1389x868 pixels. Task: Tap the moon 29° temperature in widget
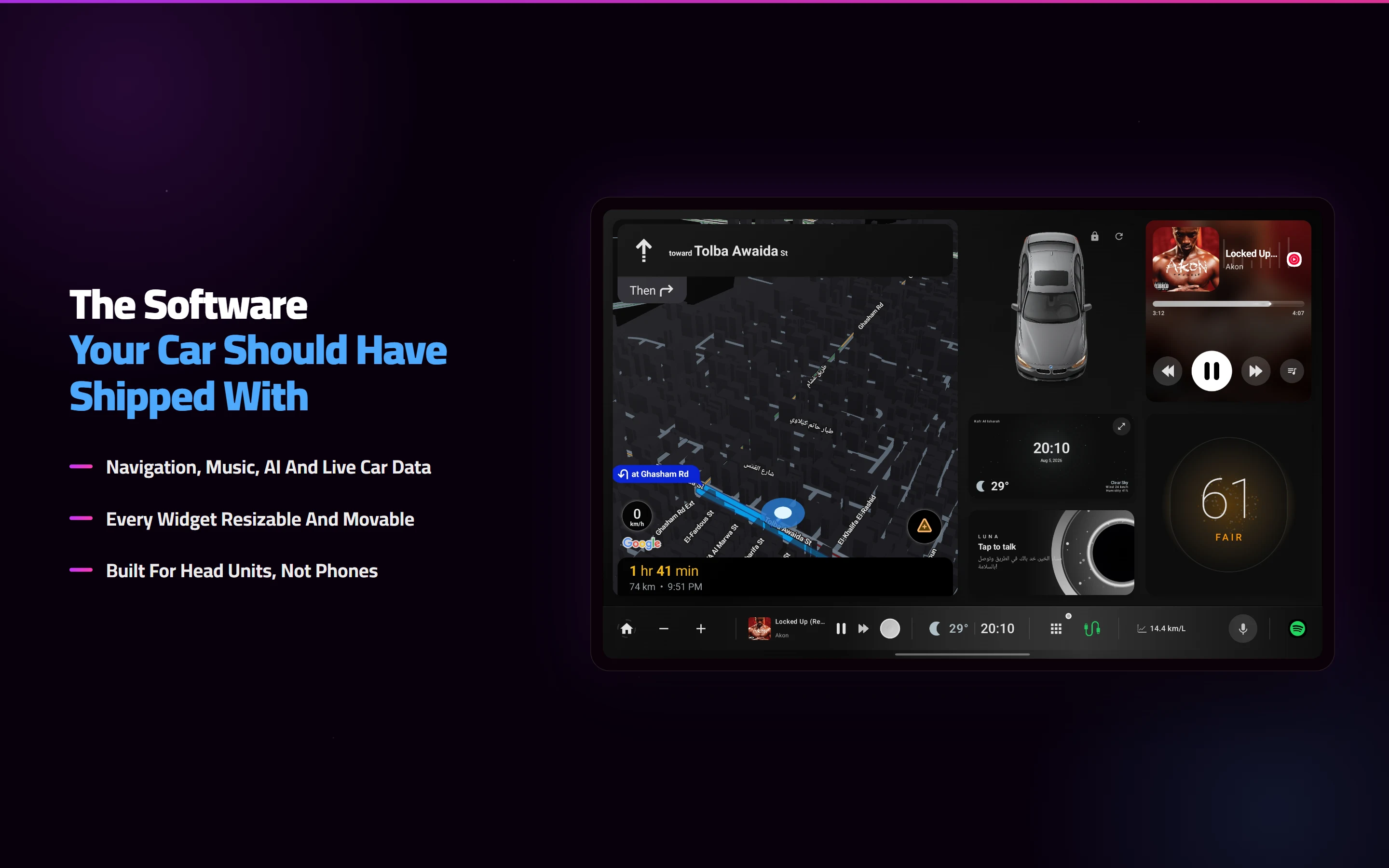[993, 486]
